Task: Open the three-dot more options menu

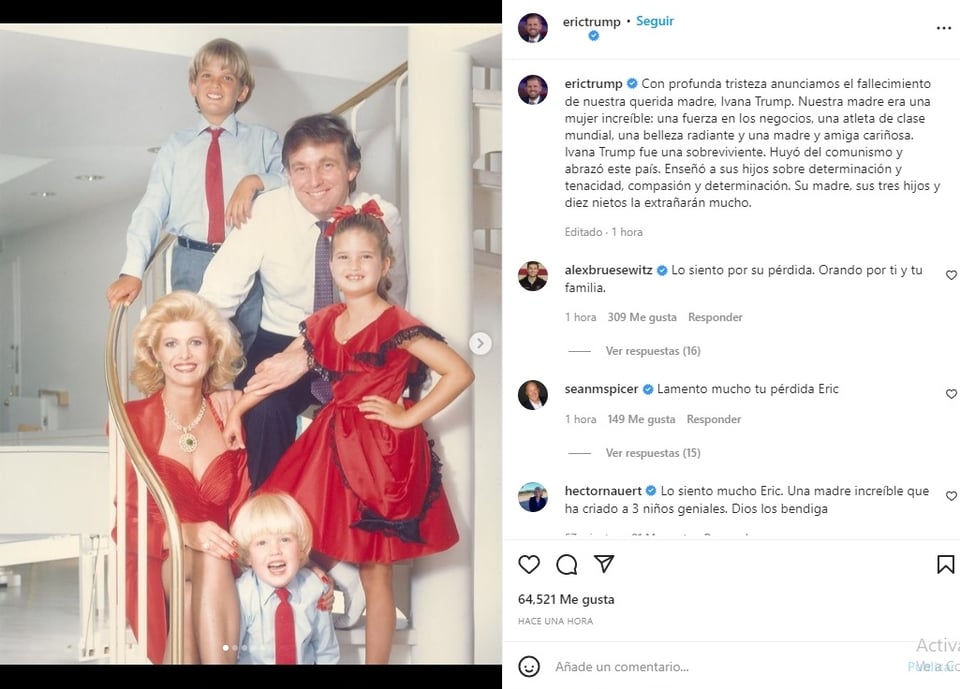Action: (943, 28)
